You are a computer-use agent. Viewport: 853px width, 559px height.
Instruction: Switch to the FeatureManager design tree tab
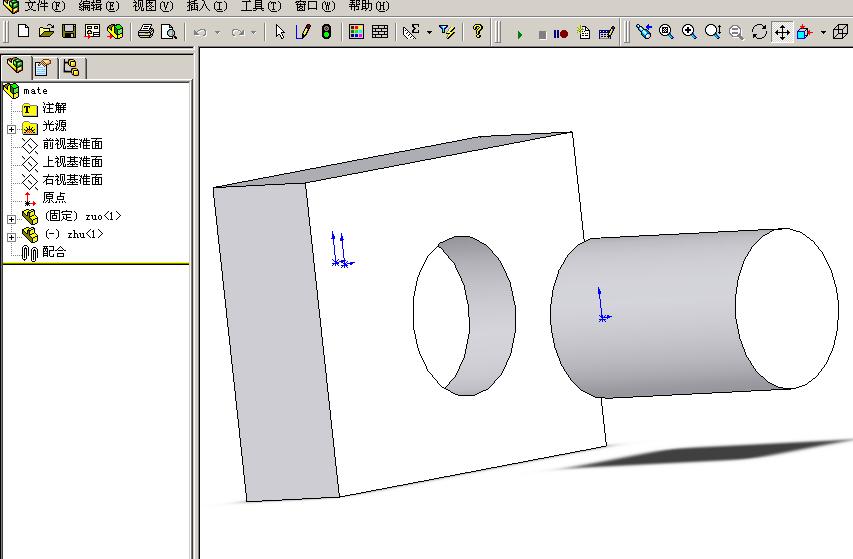15,66
